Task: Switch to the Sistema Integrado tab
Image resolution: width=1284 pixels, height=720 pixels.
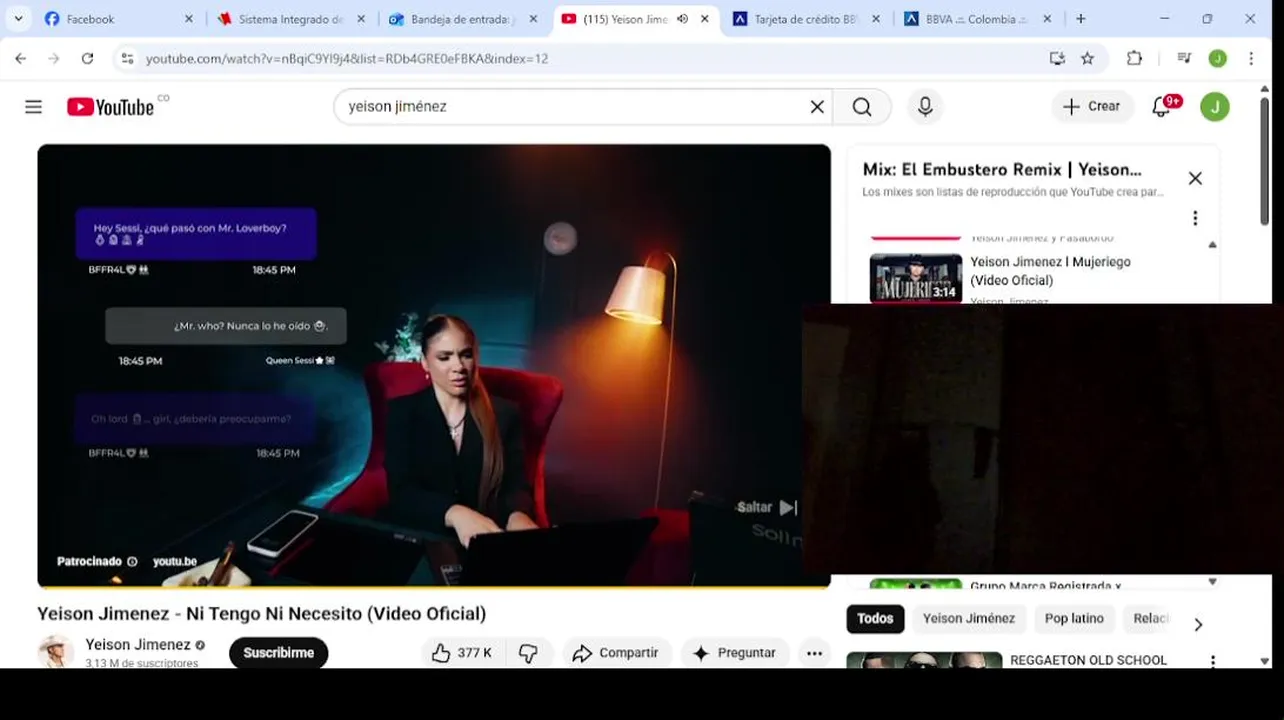Action: pos(291,19)
